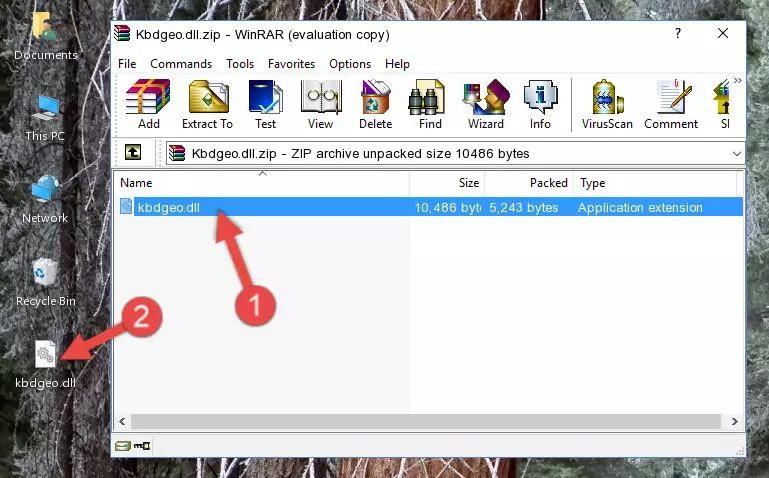Image resolution: width=769 pixels, height=478 pixels.
Task: Sort by the Name column header
Action: (262, 183)
